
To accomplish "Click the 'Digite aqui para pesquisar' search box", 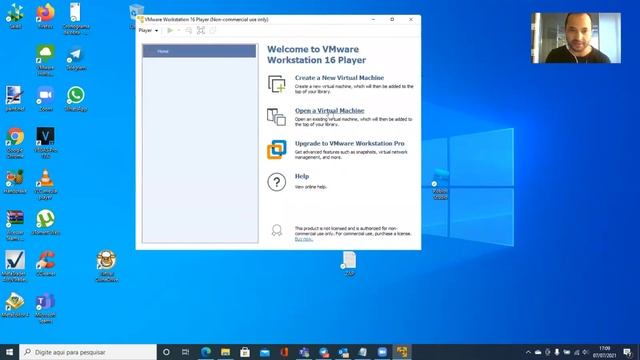I will tap(88, 352).
